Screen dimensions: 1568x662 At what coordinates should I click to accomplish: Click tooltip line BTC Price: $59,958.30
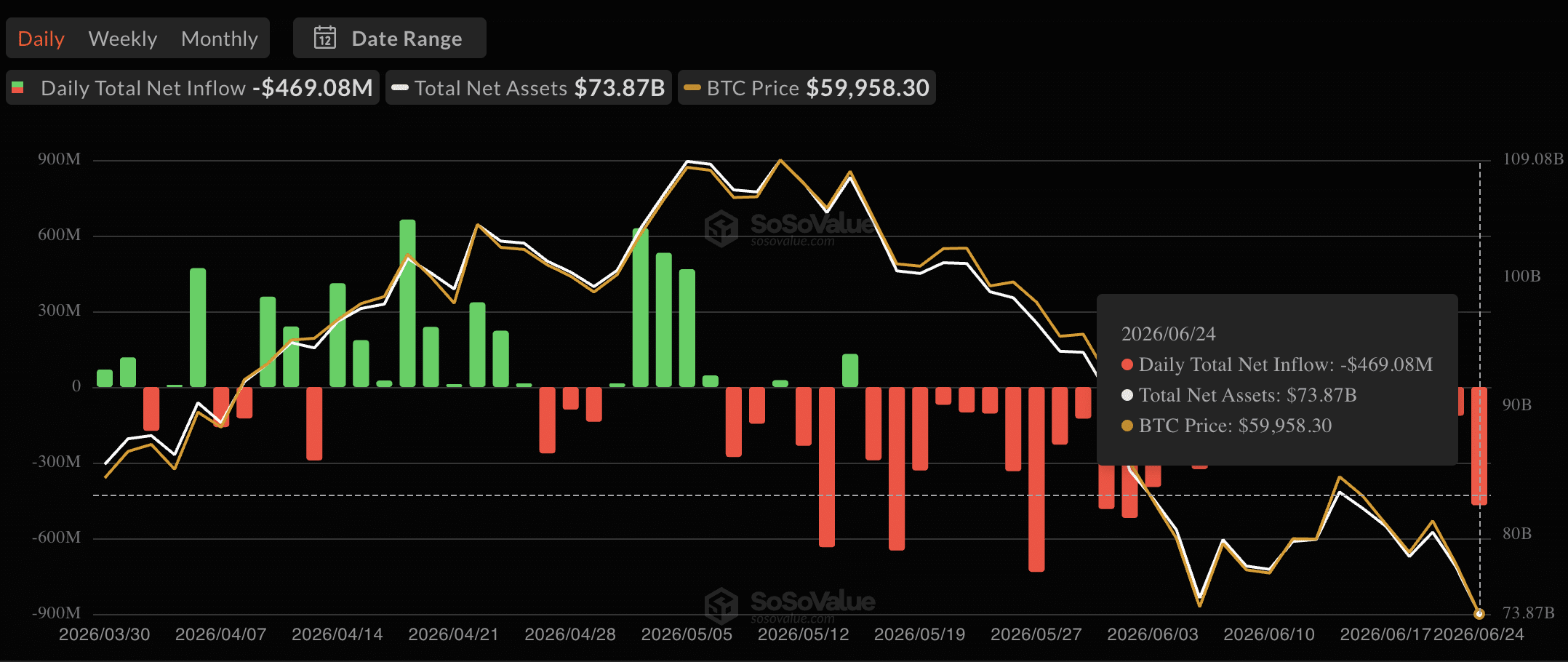pyautogui.click(x=1226, y=426)
